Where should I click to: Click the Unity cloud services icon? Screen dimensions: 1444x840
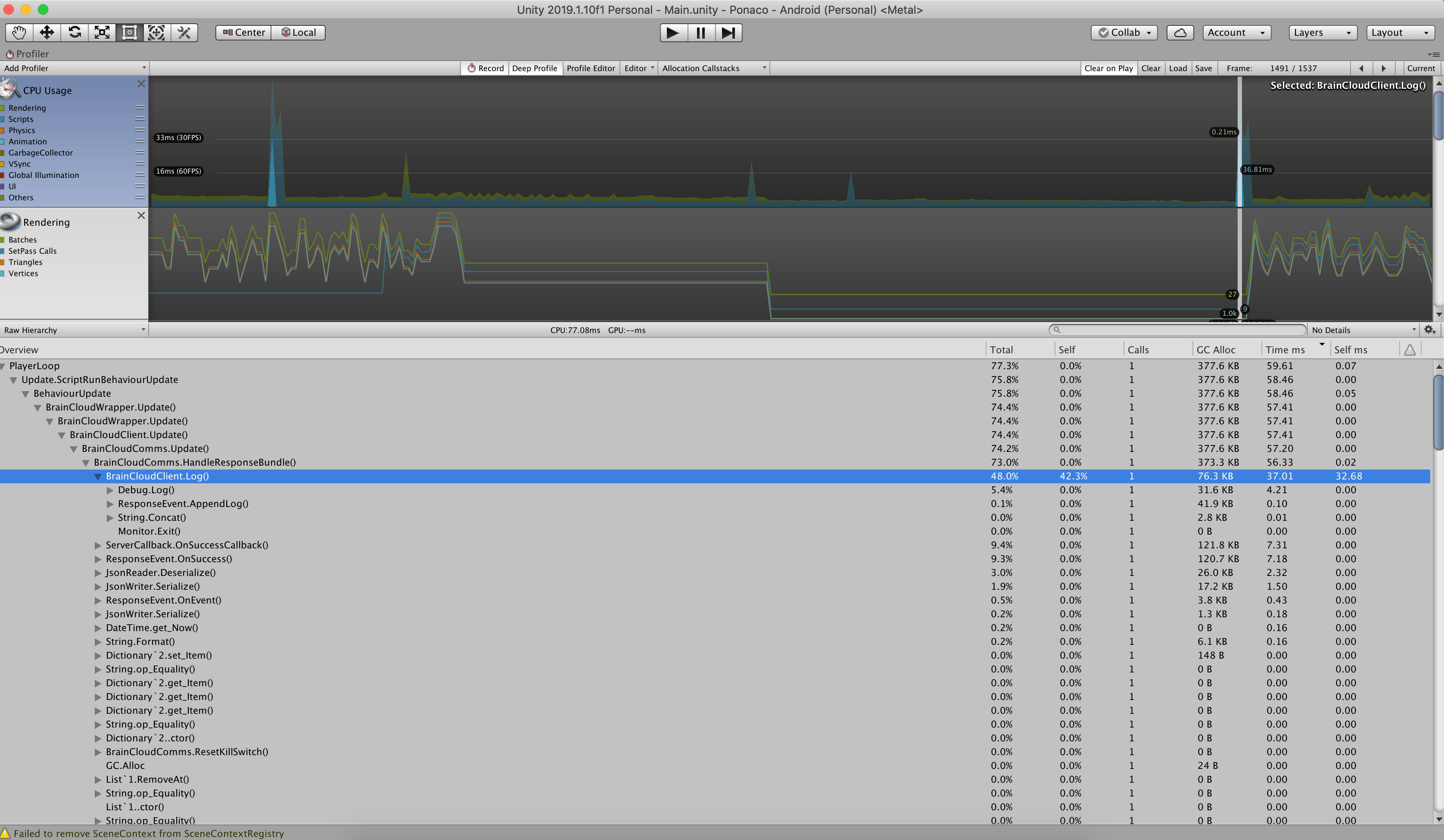pyautogui.click(x=1180, y=33)
